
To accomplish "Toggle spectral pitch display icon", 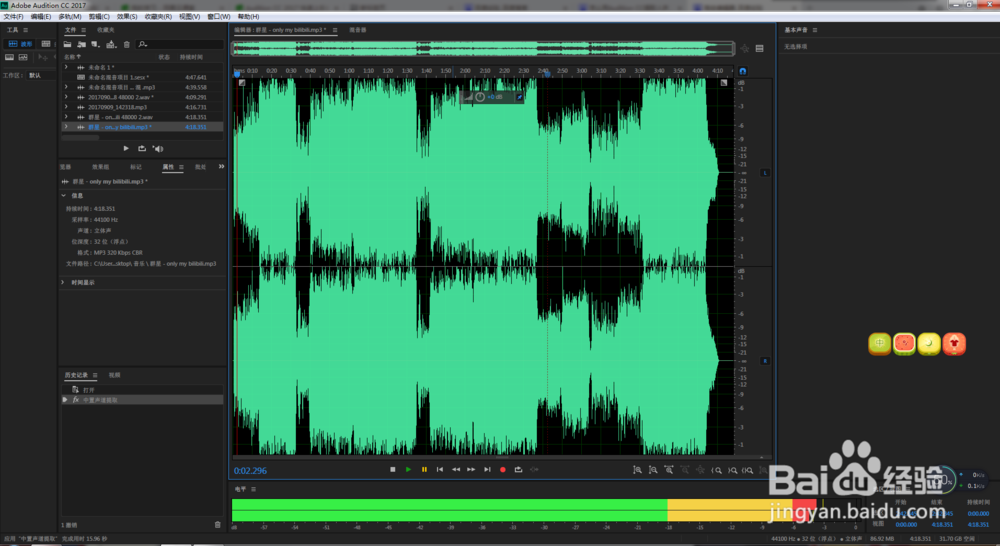I will coord(24,57).
